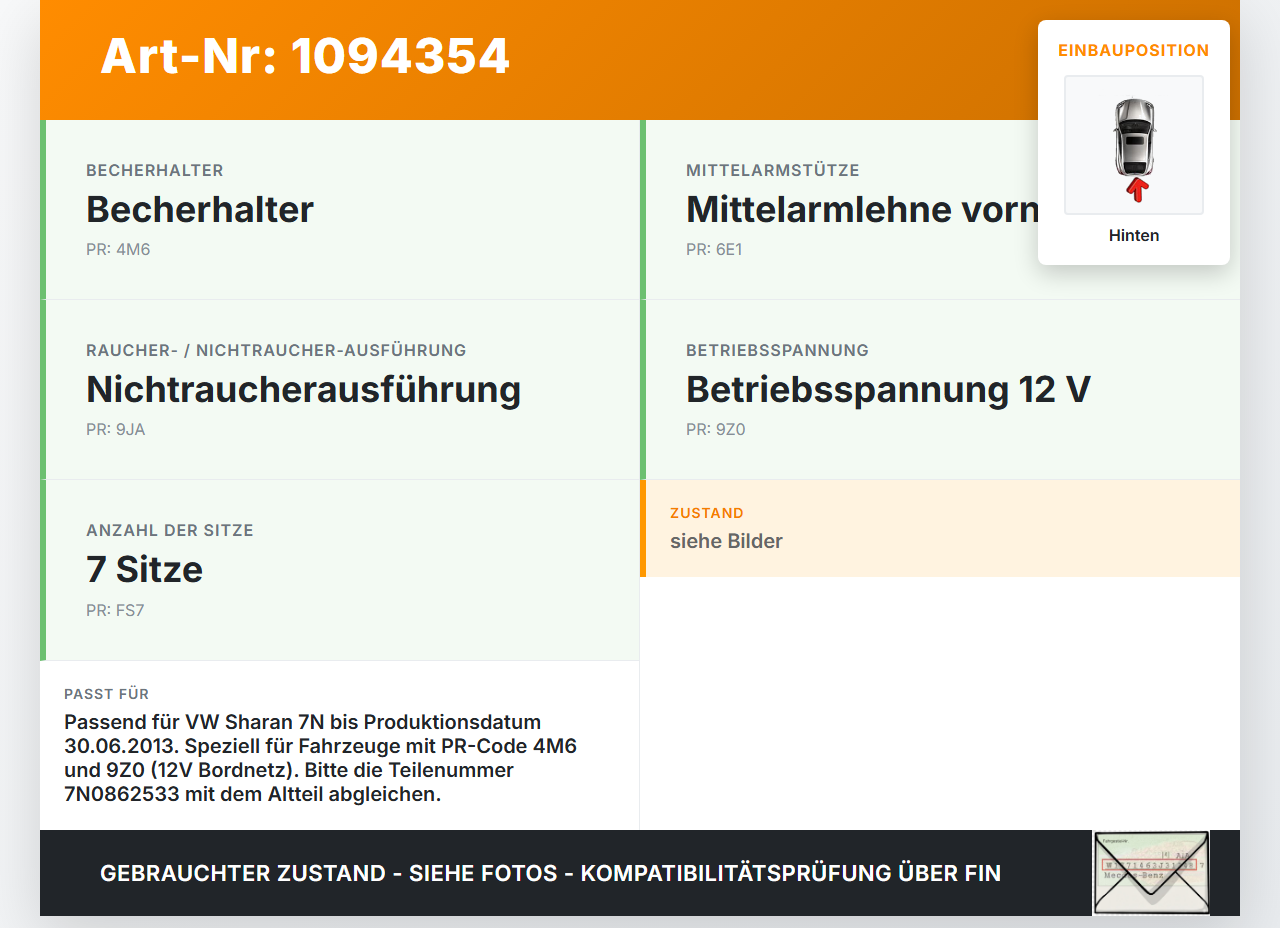Click the "EINBAUPOSITION" panel title
The height and width of the screenshot is (928, 1280).
(x=1134, y=50)
